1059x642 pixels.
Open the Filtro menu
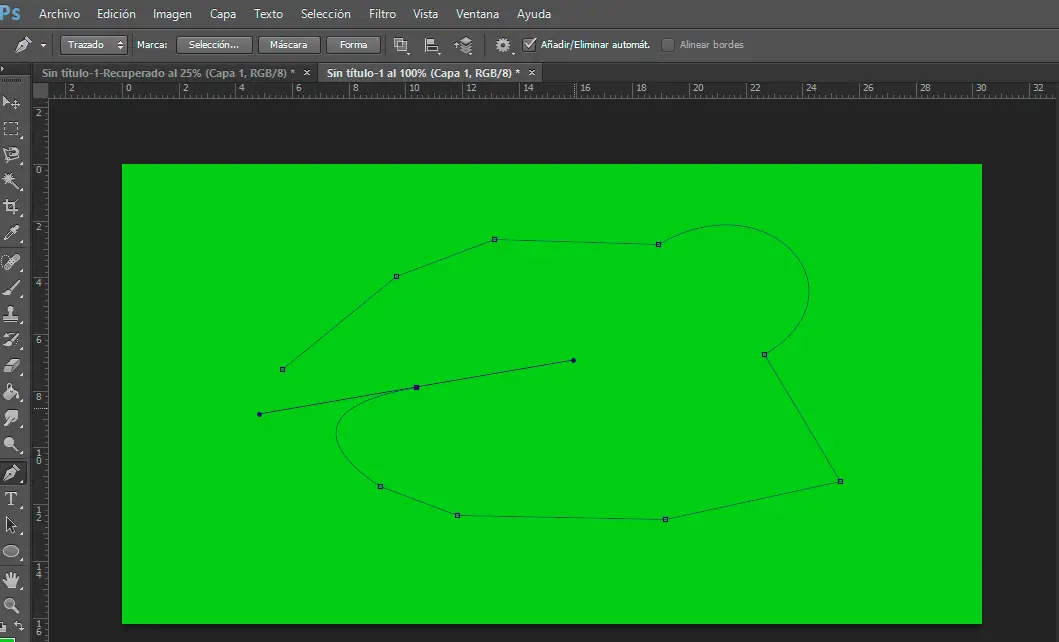(382, 14)
